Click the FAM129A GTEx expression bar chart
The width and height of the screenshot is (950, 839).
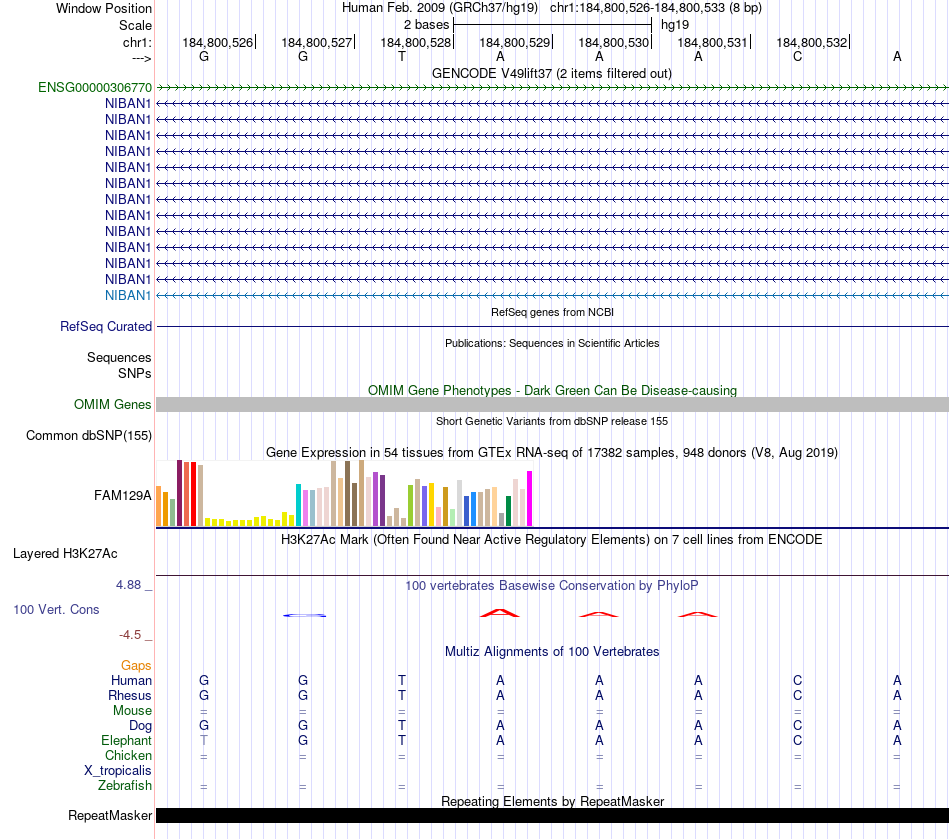pyautogui.click(x=344, y=493)
